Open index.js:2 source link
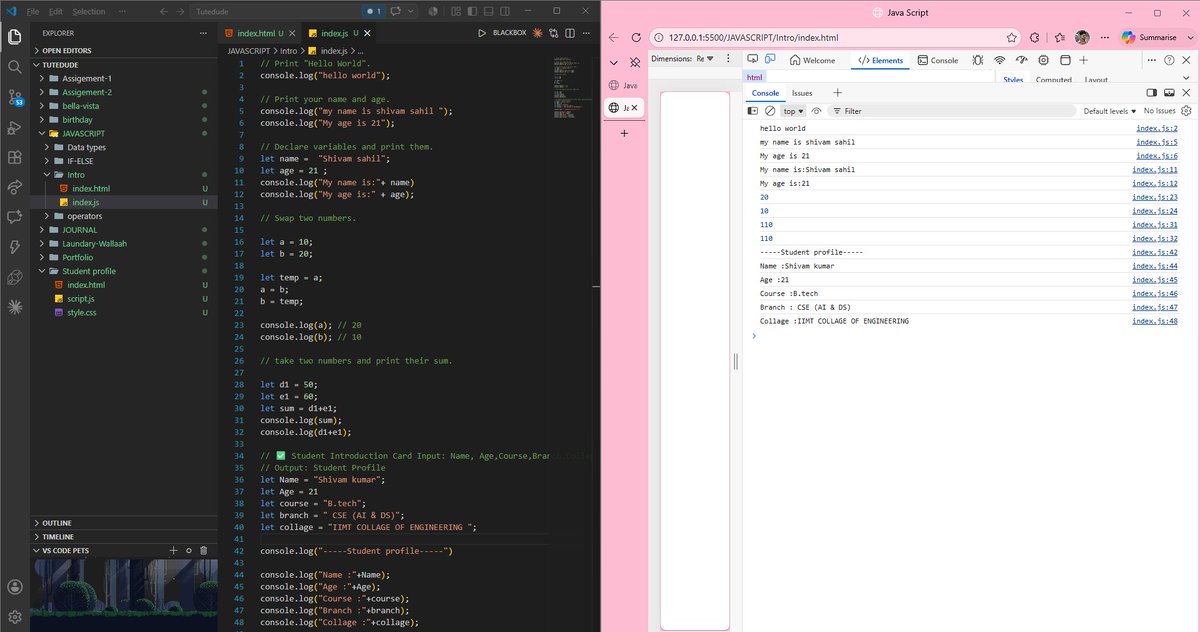 tap(1156, 128)
